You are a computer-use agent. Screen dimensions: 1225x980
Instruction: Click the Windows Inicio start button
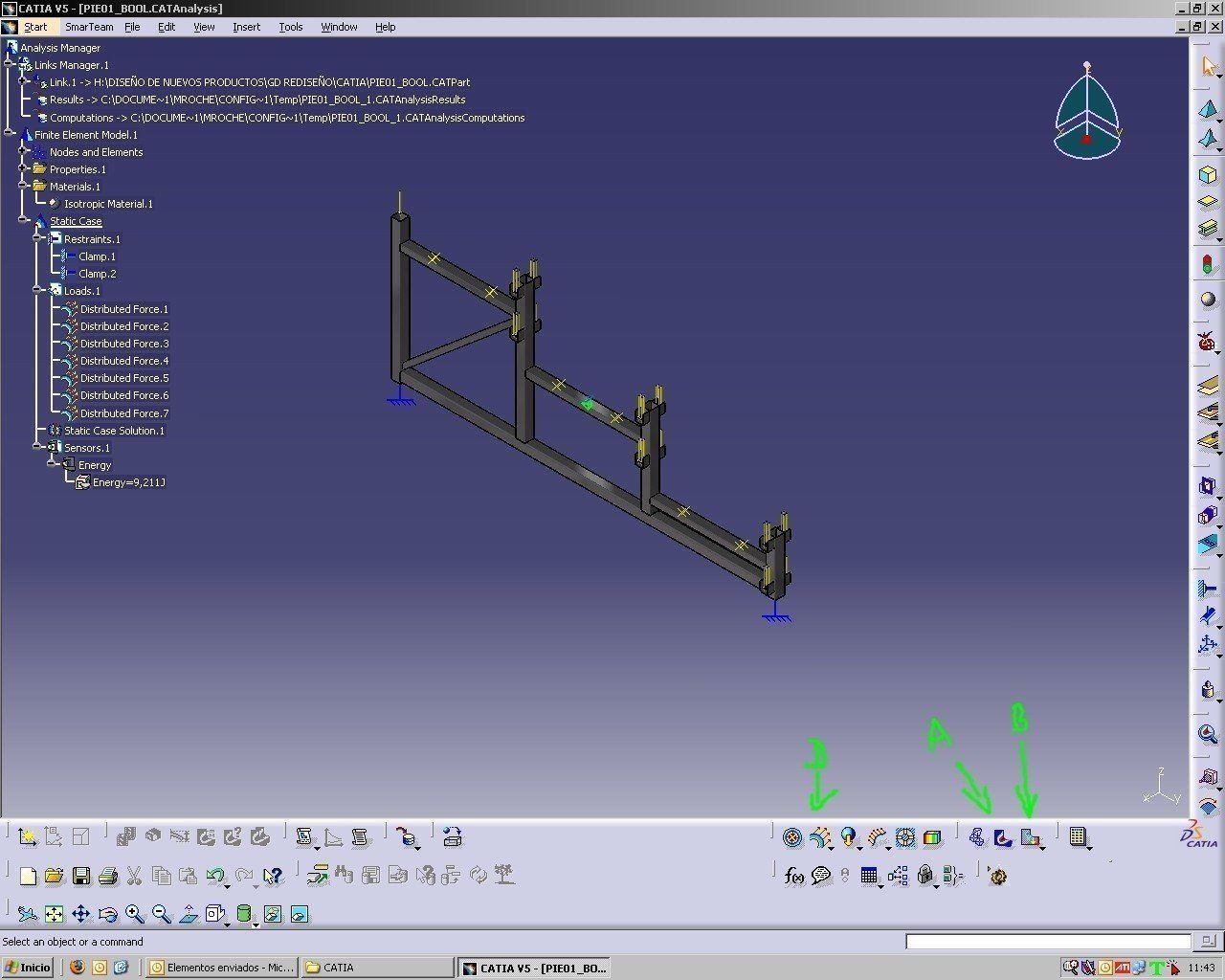[x=28, y=968]
